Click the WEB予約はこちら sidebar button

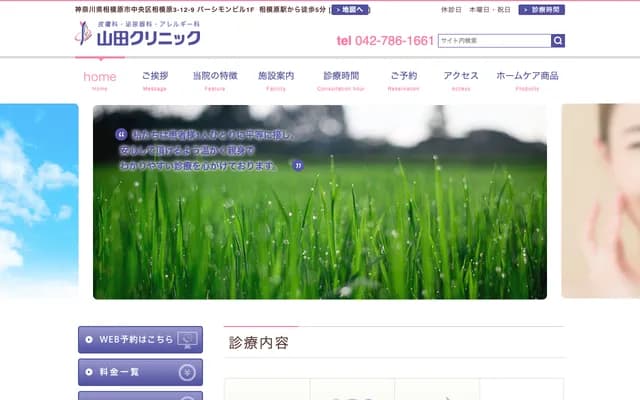pyautogui.click(x=140, y=339)
